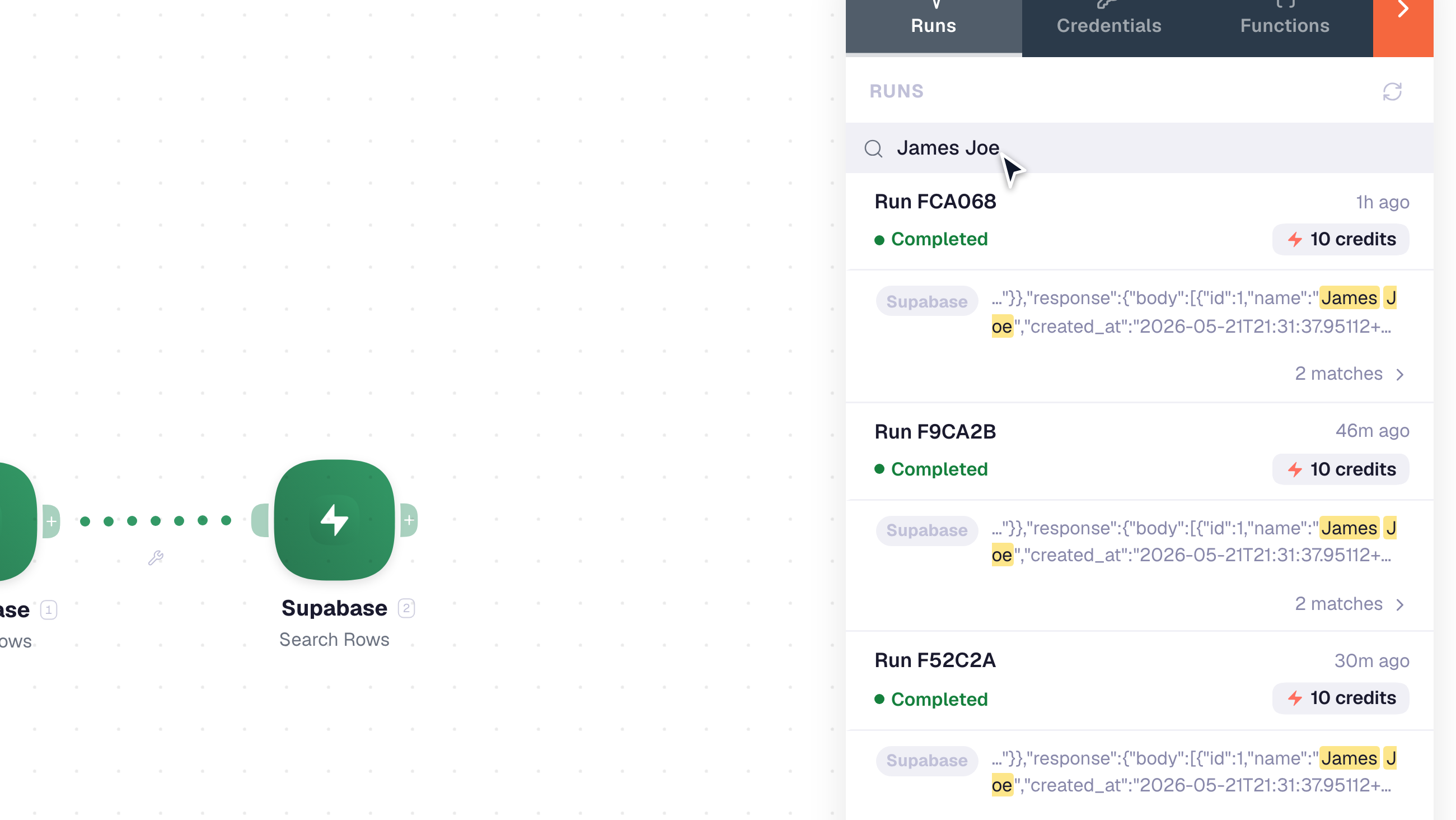
Task: Click the plus connector on the left node
Action: tap(52, 521)
